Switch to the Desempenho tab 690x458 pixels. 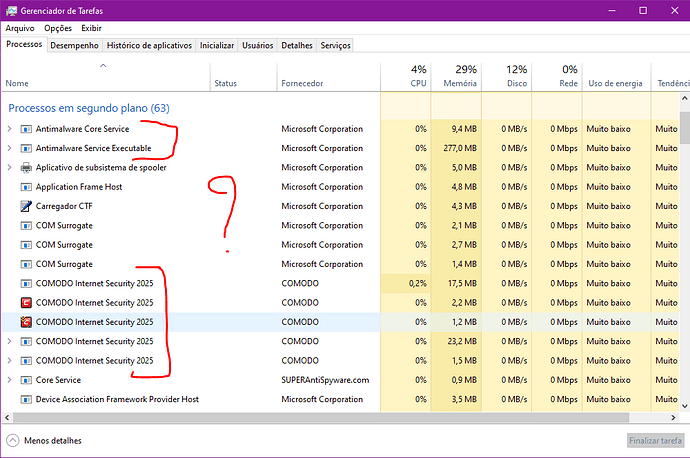(x=74, y=46)
